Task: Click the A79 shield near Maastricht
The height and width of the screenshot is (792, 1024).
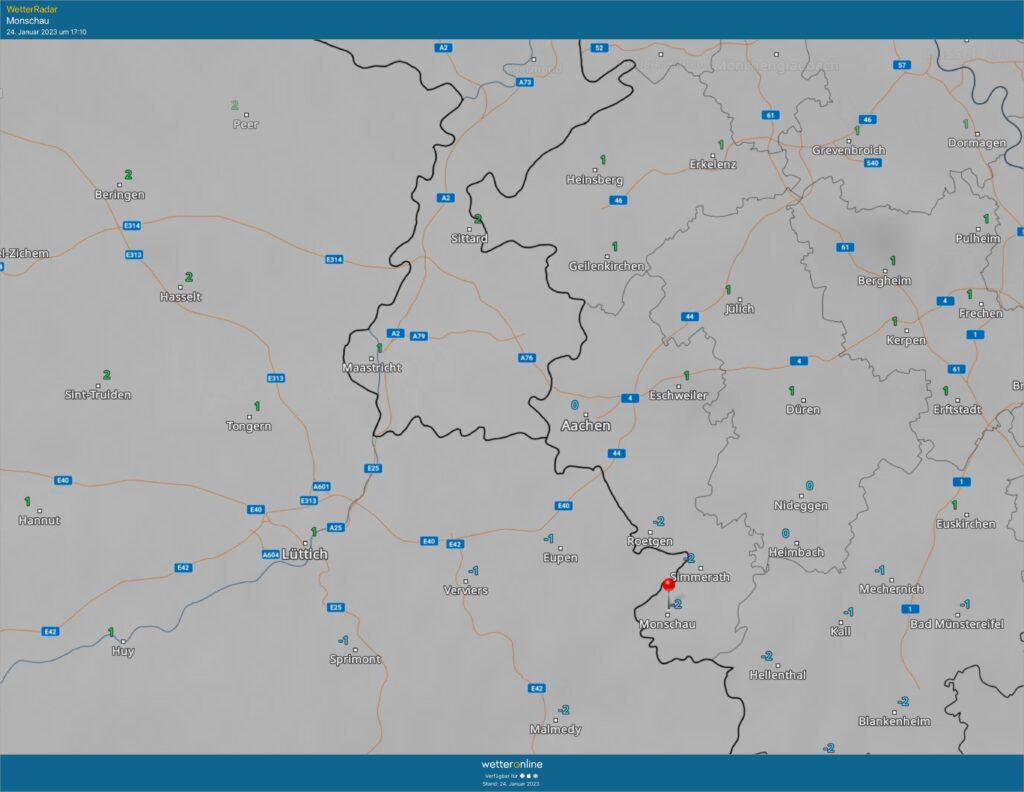Action: pyautogui.click(x=419, y=336)
